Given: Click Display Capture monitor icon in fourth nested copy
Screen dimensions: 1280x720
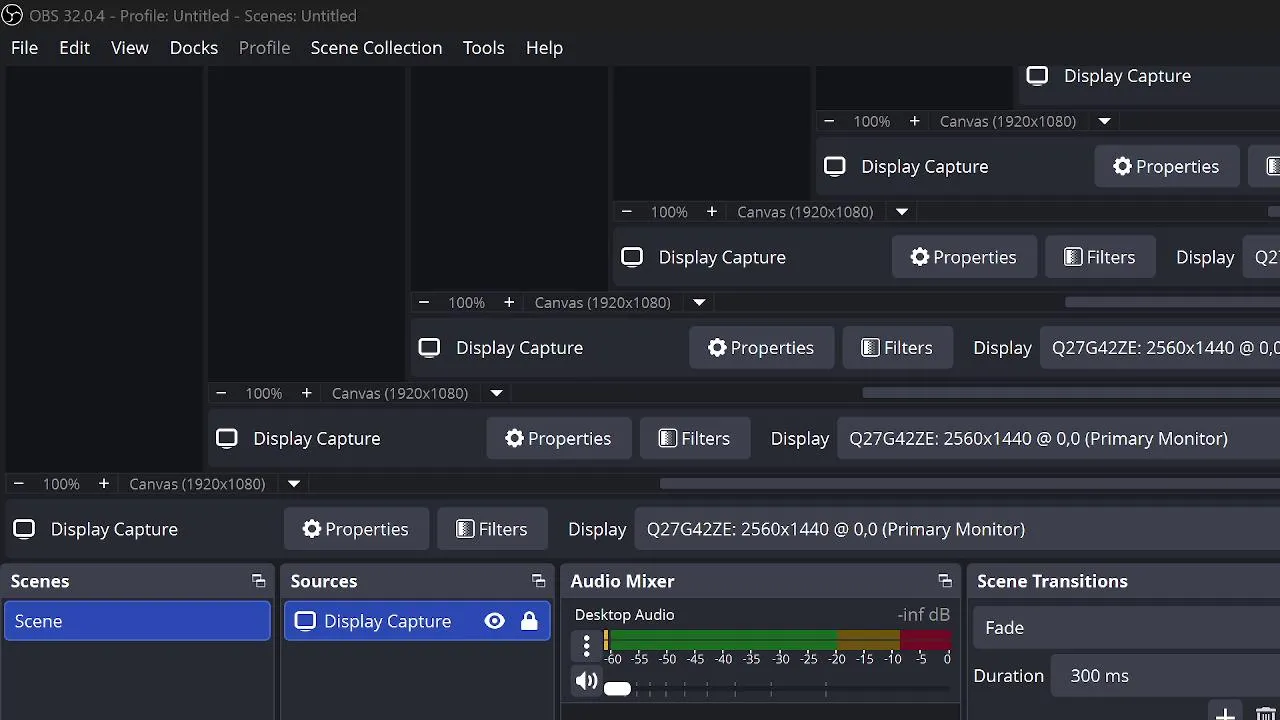Looking at the screenshot, I should [835, 166].
